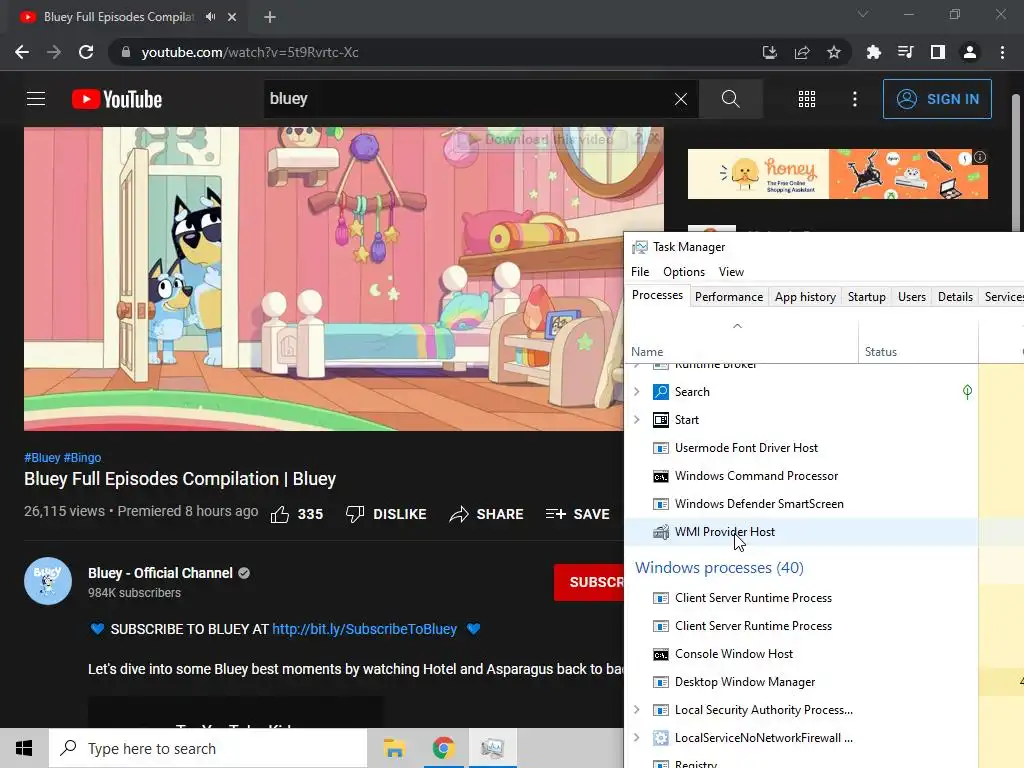Expand the Search process
Screen dimensions: 1024x768
[x=637, y=391]
